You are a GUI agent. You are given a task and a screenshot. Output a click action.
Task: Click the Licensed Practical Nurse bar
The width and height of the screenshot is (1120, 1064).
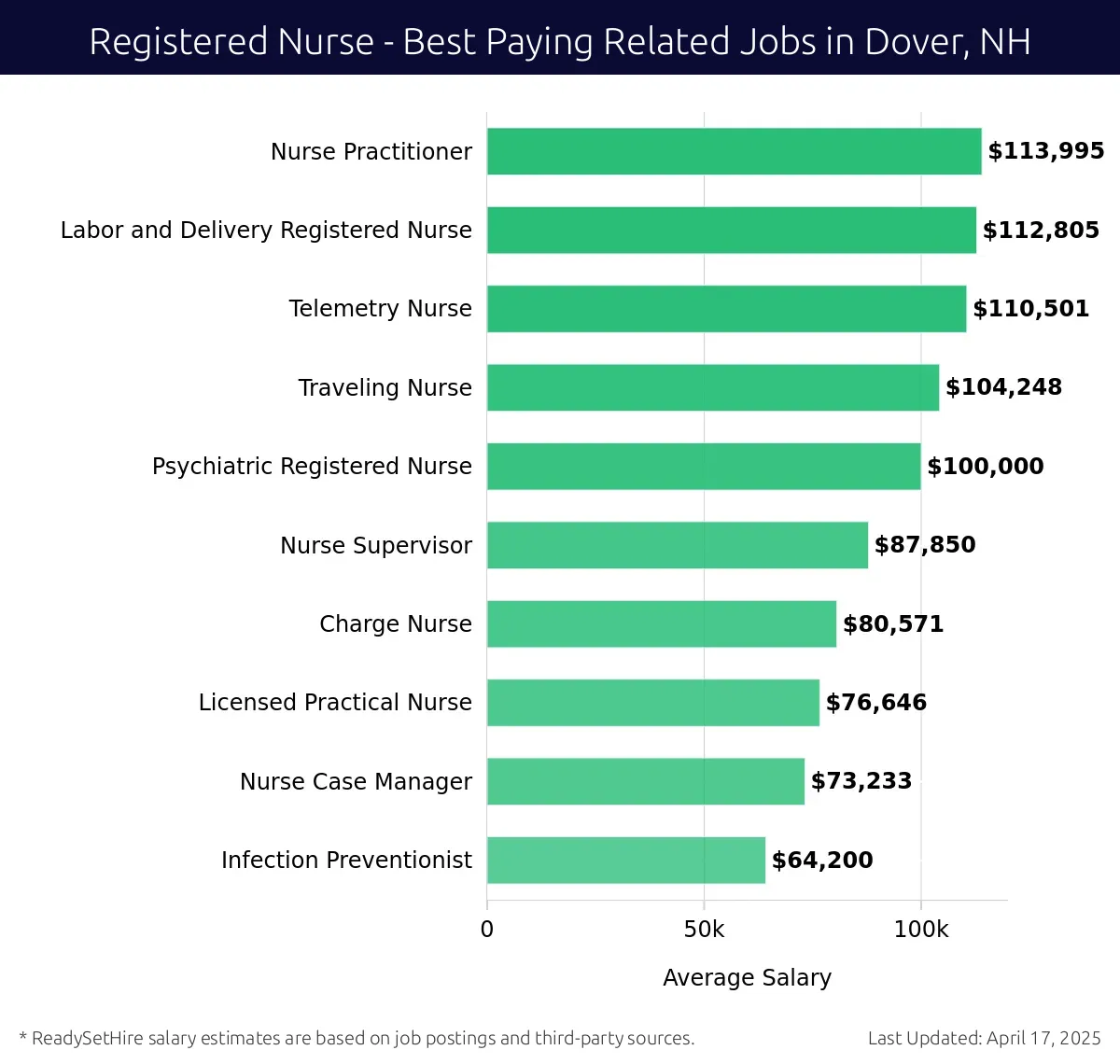(653, 703)
